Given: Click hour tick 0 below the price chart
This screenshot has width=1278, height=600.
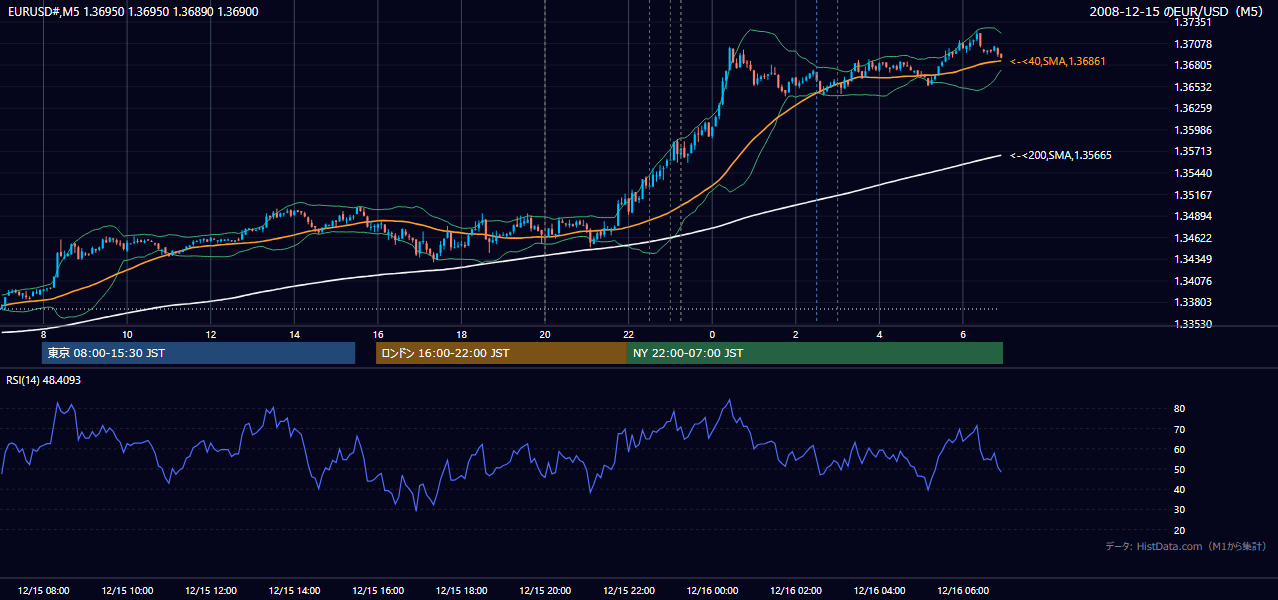Looking at the screenshot, I should 712,334.
